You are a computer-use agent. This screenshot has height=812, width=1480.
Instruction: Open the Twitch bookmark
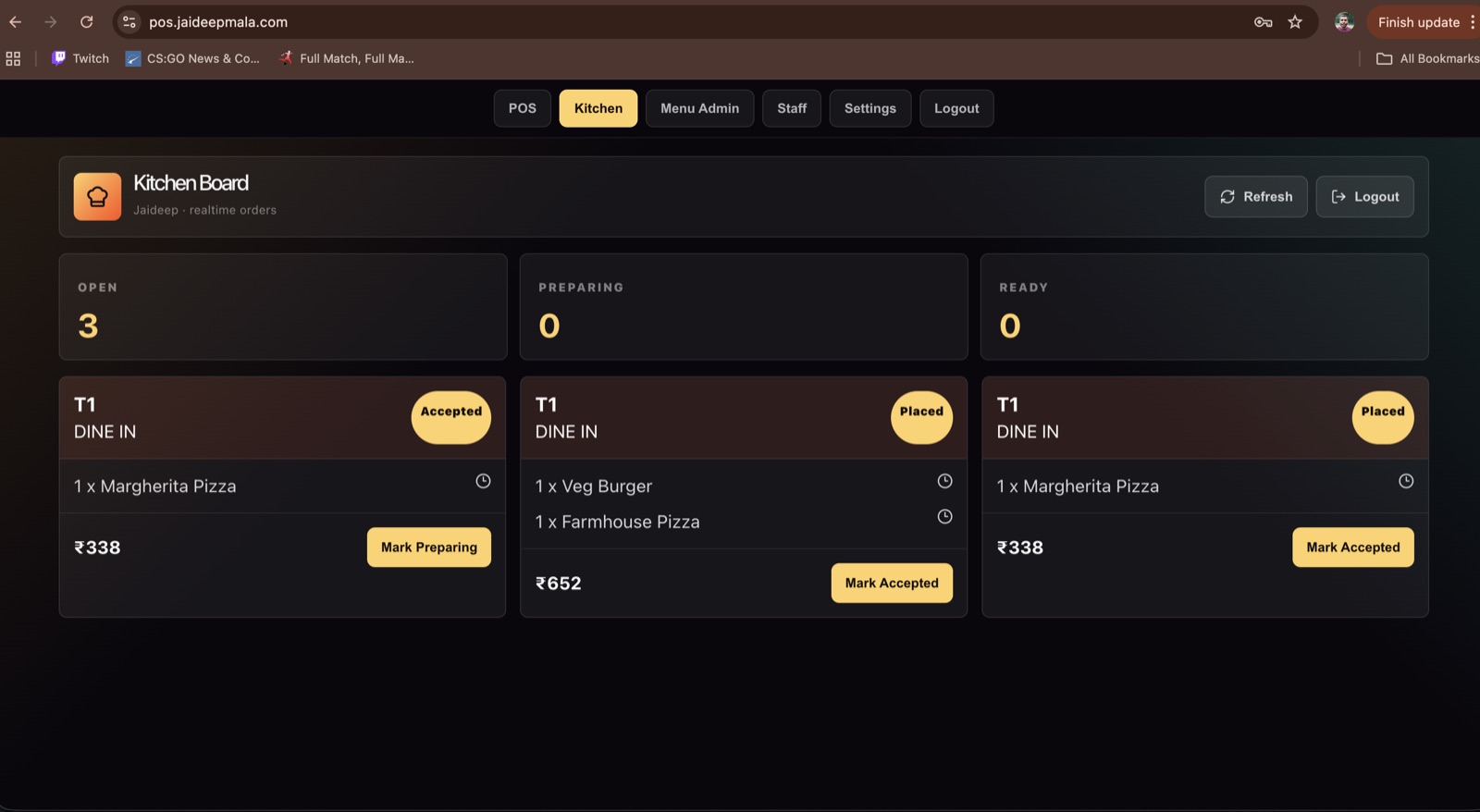[x=80, y=58]
